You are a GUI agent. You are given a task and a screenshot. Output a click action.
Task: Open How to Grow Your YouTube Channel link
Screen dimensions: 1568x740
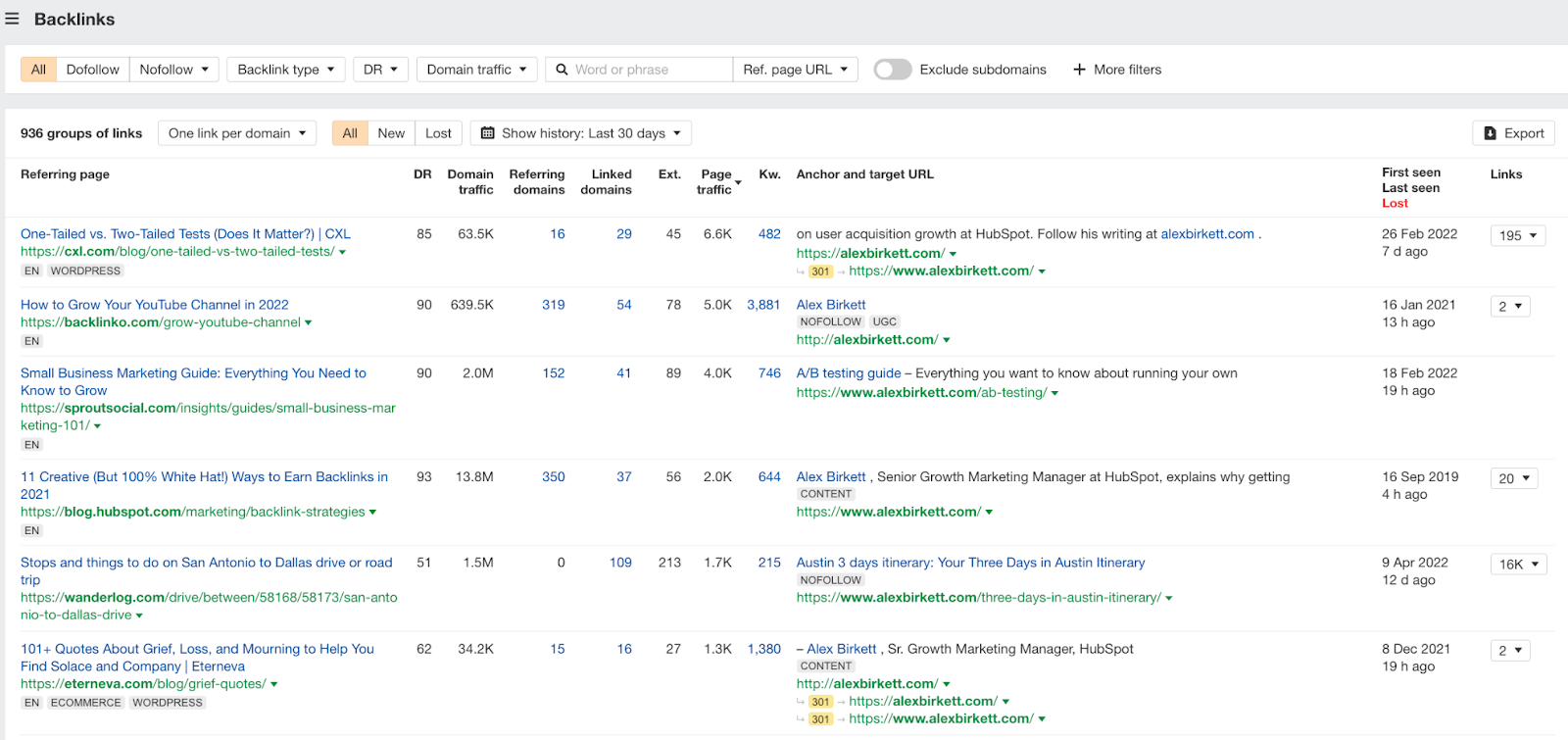tap(155, 305)
